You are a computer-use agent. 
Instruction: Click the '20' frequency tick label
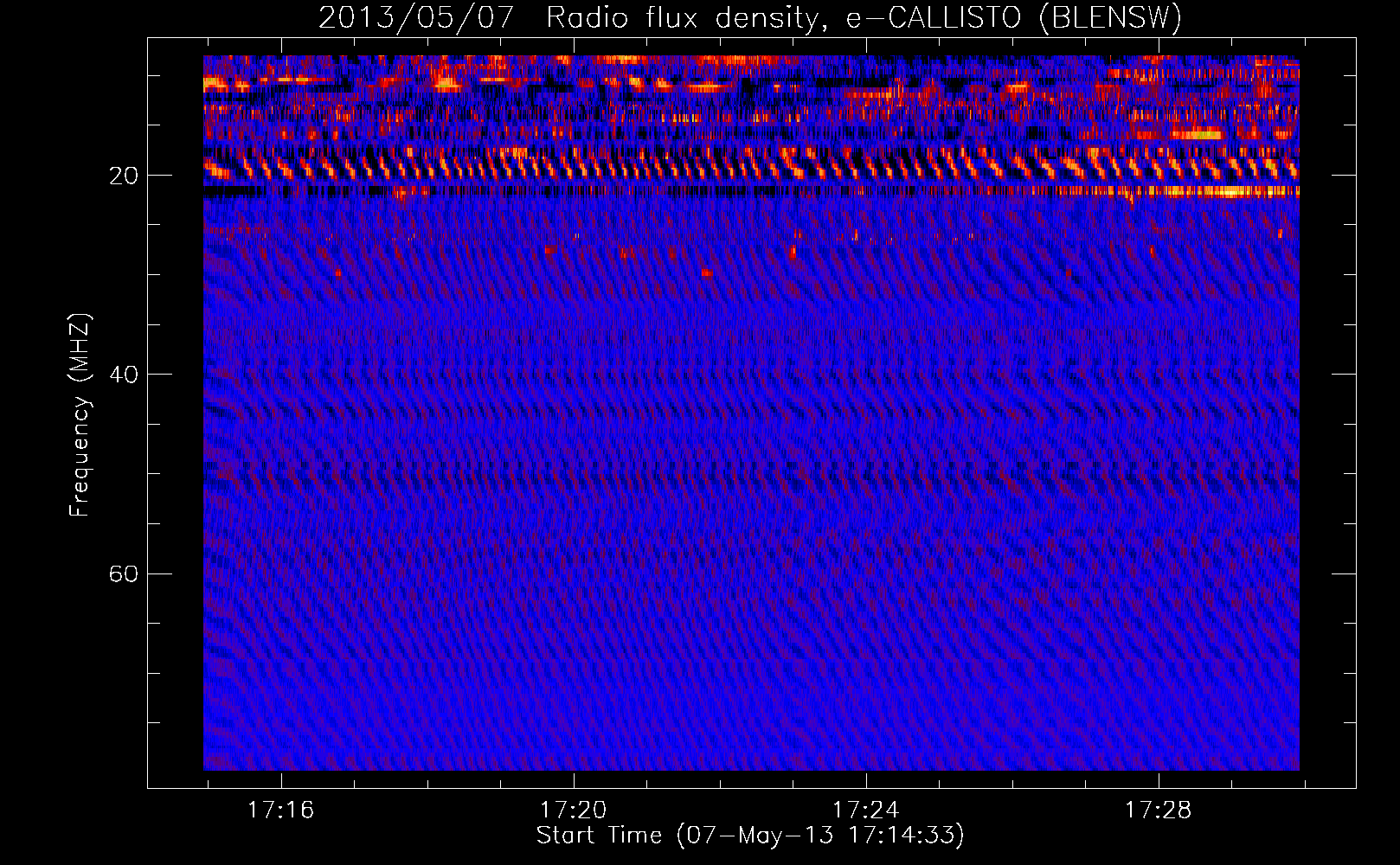[124, 176]
